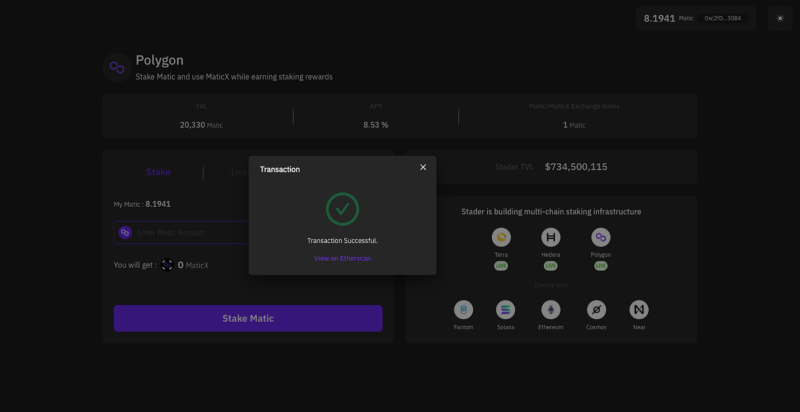Toggle light theme sun icon
The image size is (800, 412).
point(780,18)
